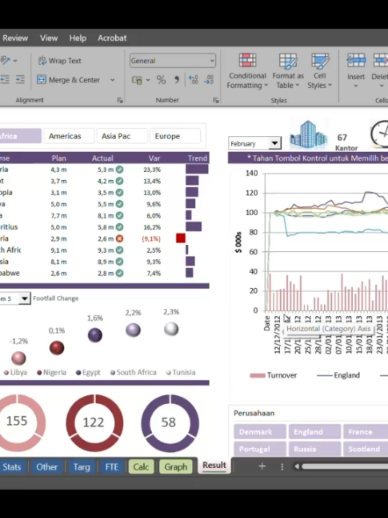
Task: Click the (9,1%) variance cell
Action: point(151,239)
